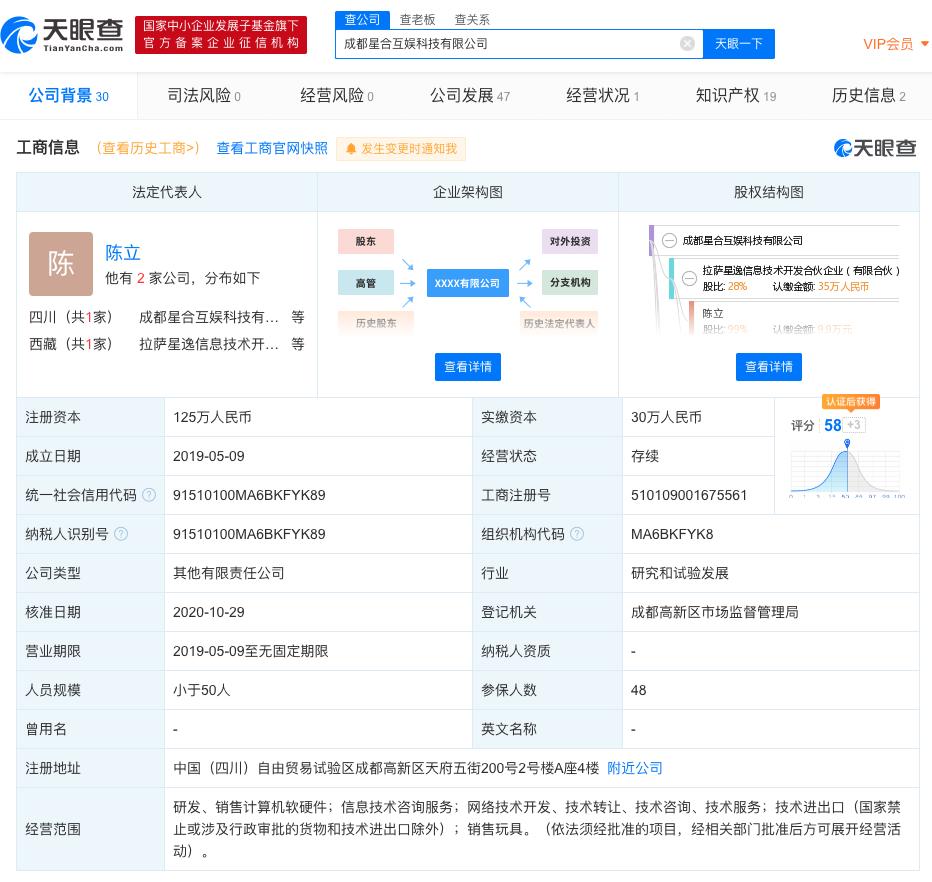
Task: Click help icon beside 统一社会信用代码
Action: coord(149,495)
